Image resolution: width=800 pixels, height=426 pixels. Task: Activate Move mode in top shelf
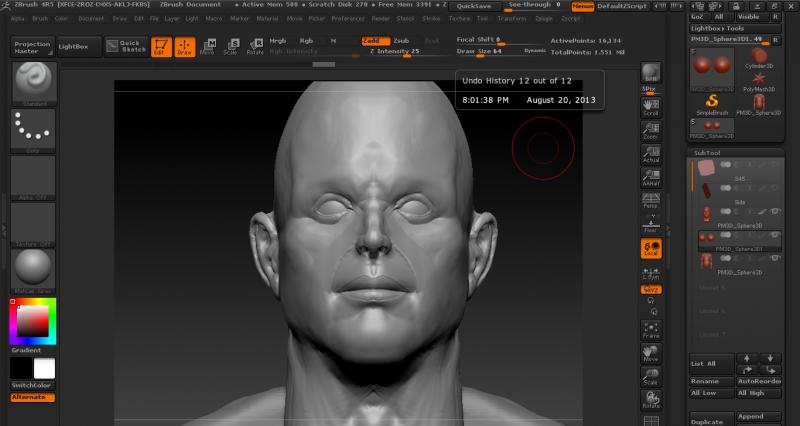point(207,46)
